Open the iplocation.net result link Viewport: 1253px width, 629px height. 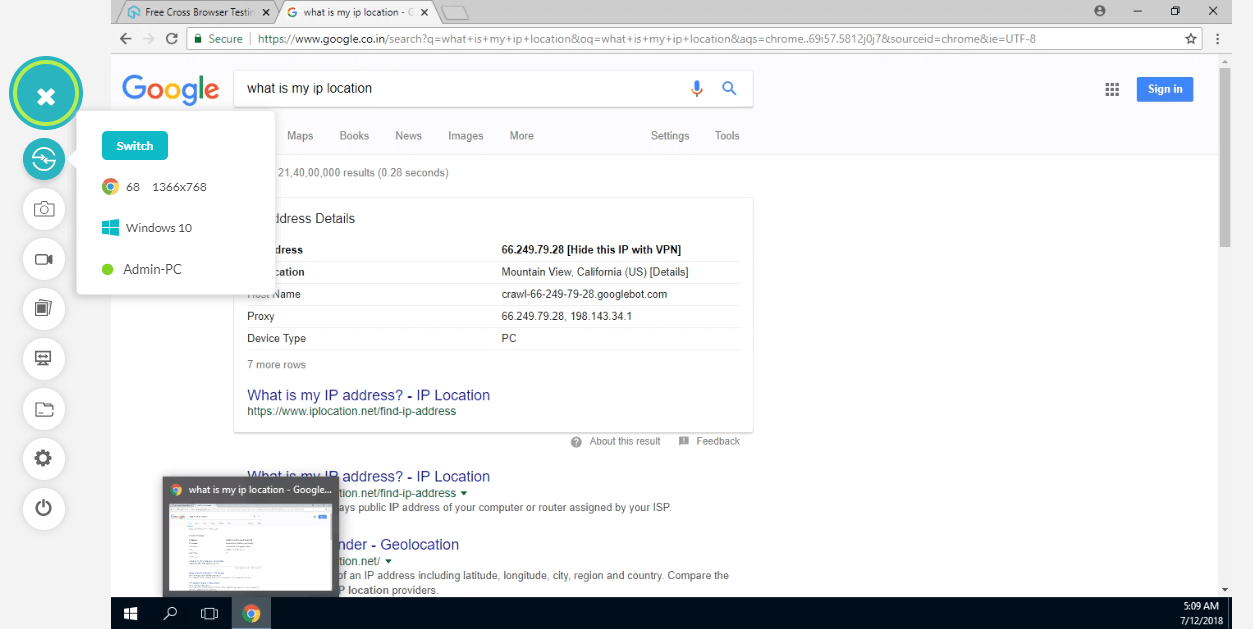click(368, 395)
